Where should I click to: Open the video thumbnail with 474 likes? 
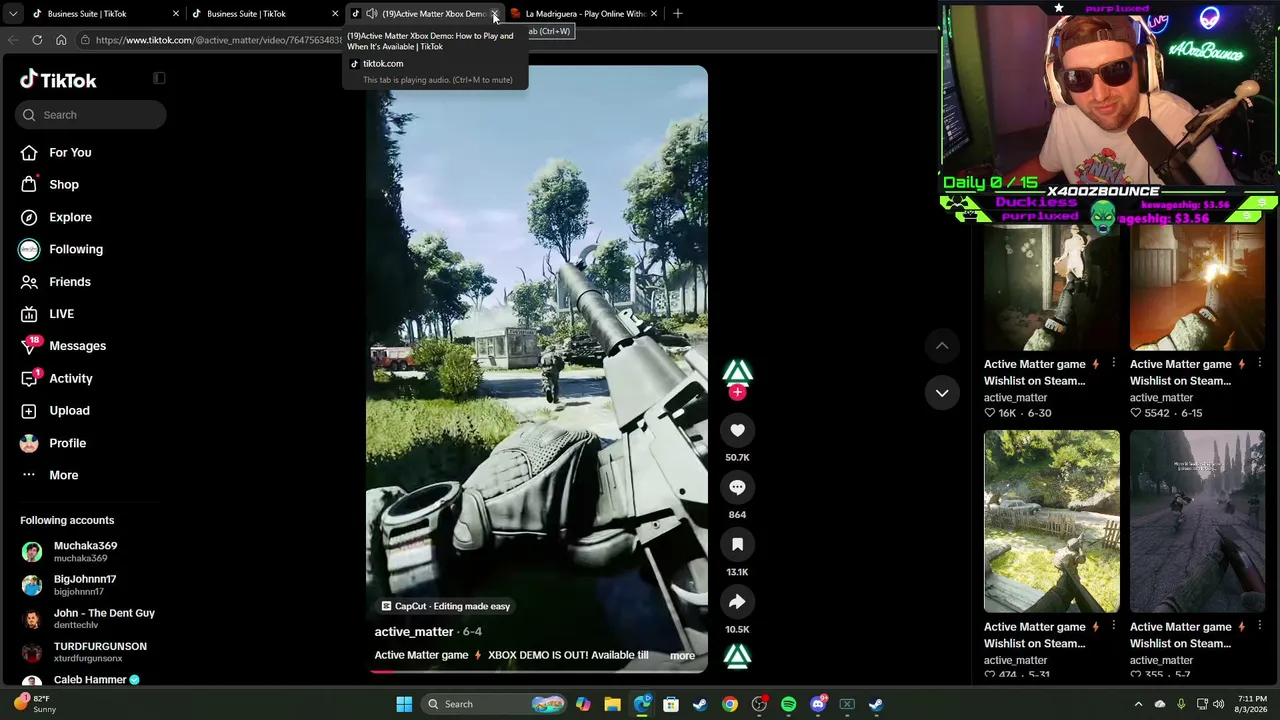[1052, 521]
